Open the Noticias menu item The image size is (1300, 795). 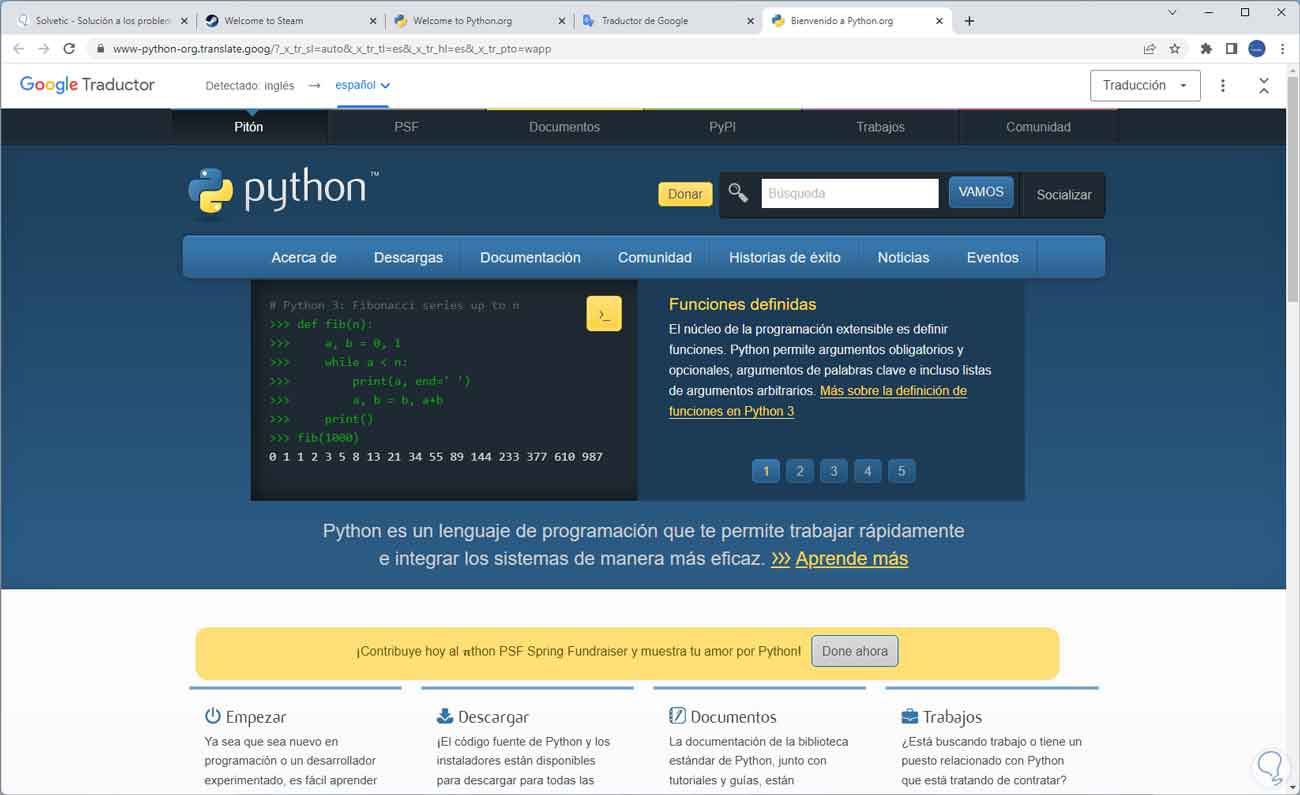(x=903, y=257)
